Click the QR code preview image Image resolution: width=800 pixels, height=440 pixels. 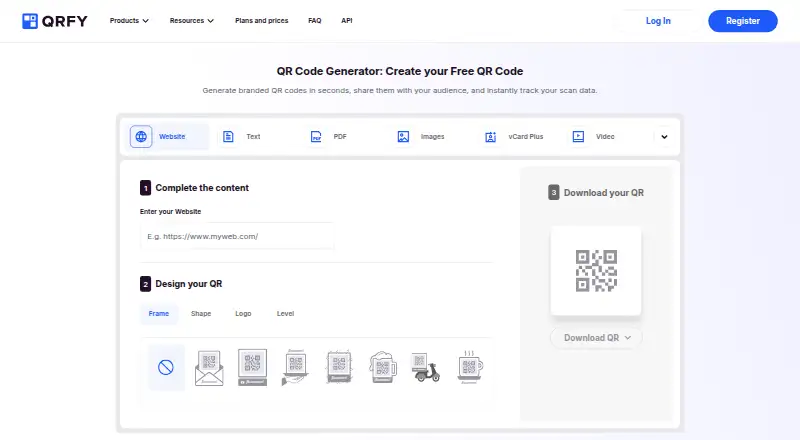596,271
